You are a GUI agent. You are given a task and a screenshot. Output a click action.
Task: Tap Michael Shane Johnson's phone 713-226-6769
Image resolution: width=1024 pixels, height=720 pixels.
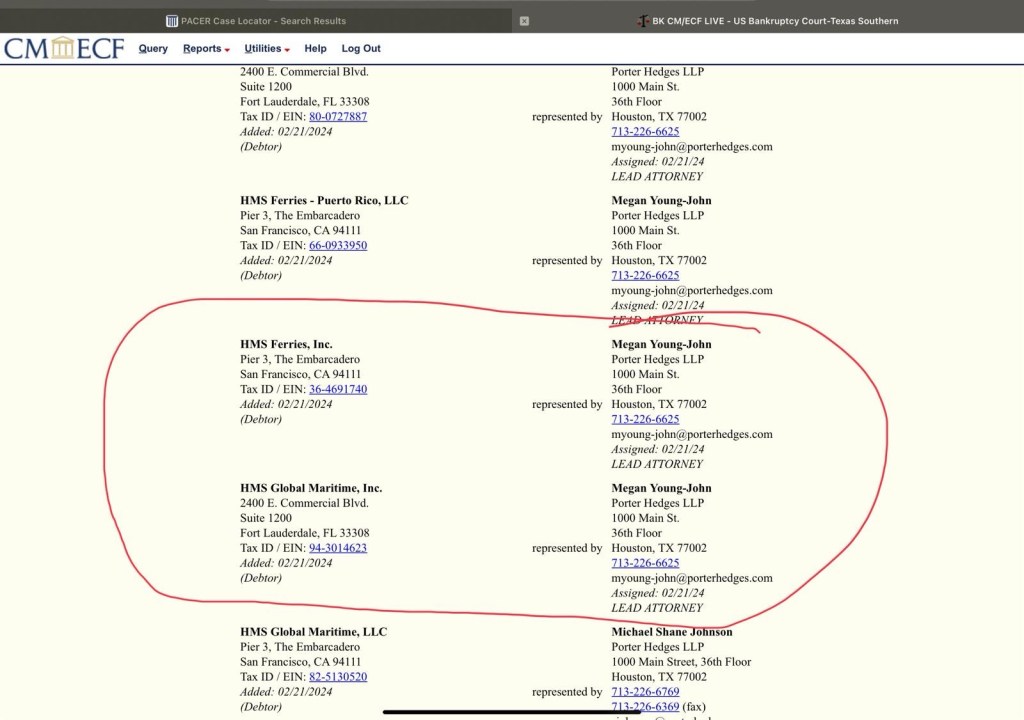(645, 692)
